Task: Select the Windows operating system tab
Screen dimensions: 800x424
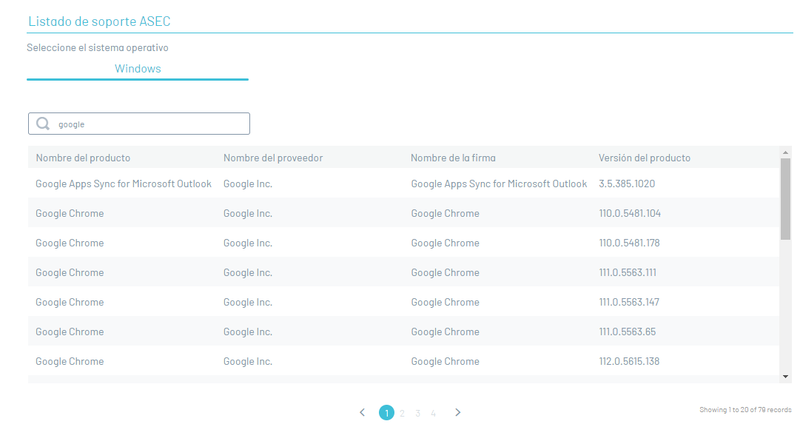Action: (138, 69)
